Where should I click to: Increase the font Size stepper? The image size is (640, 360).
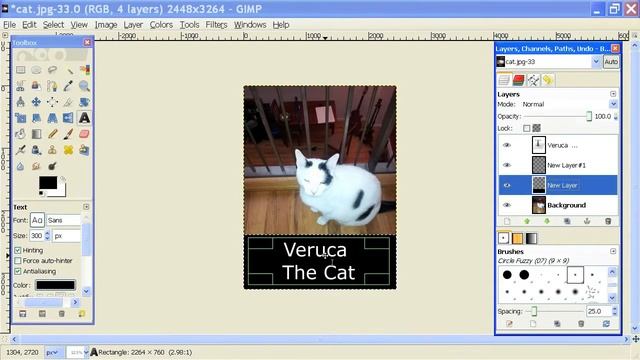pos(47,233)
